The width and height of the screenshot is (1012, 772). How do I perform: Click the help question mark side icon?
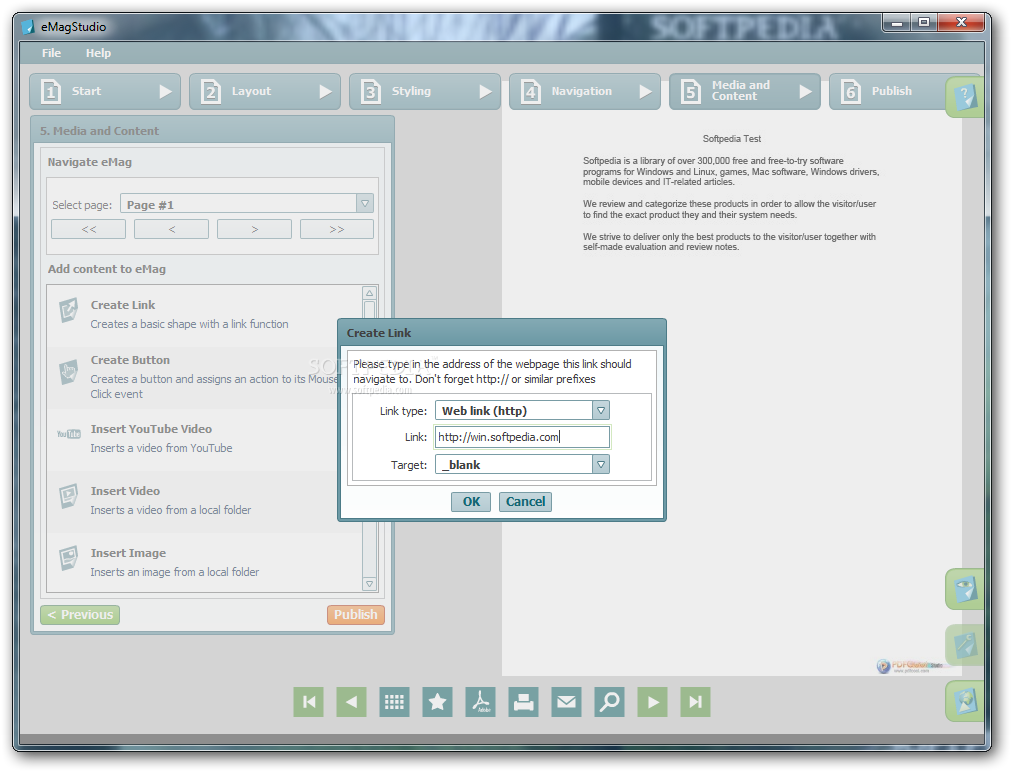[965, 97]
